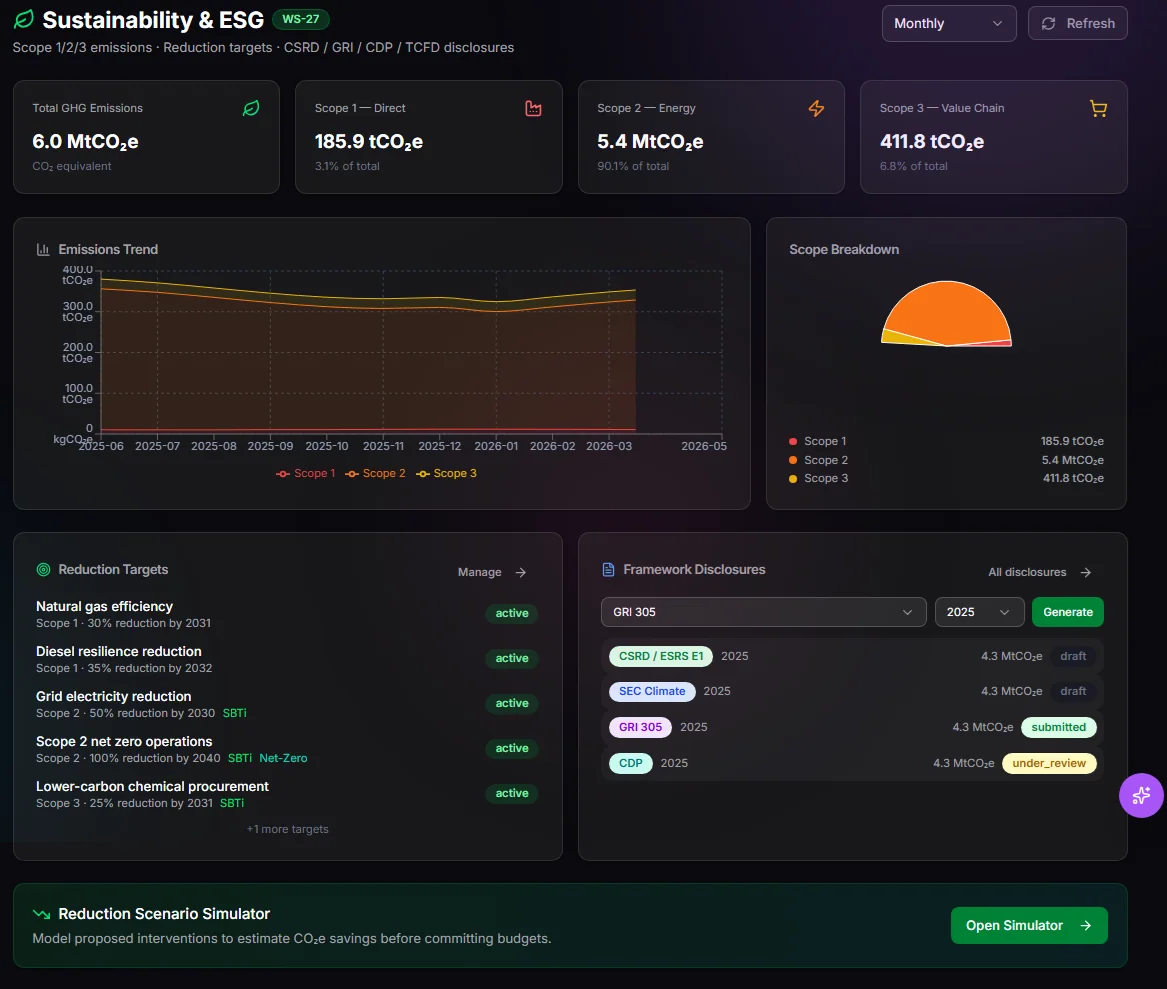
Task: Open the 2025 year dropdown
Action: pyautogui.click(x=979, y=612)
